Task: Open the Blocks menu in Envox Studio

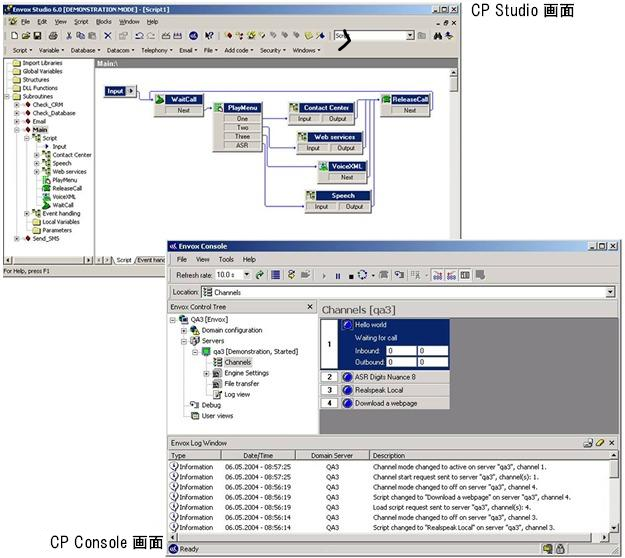Action: [104, 22]
